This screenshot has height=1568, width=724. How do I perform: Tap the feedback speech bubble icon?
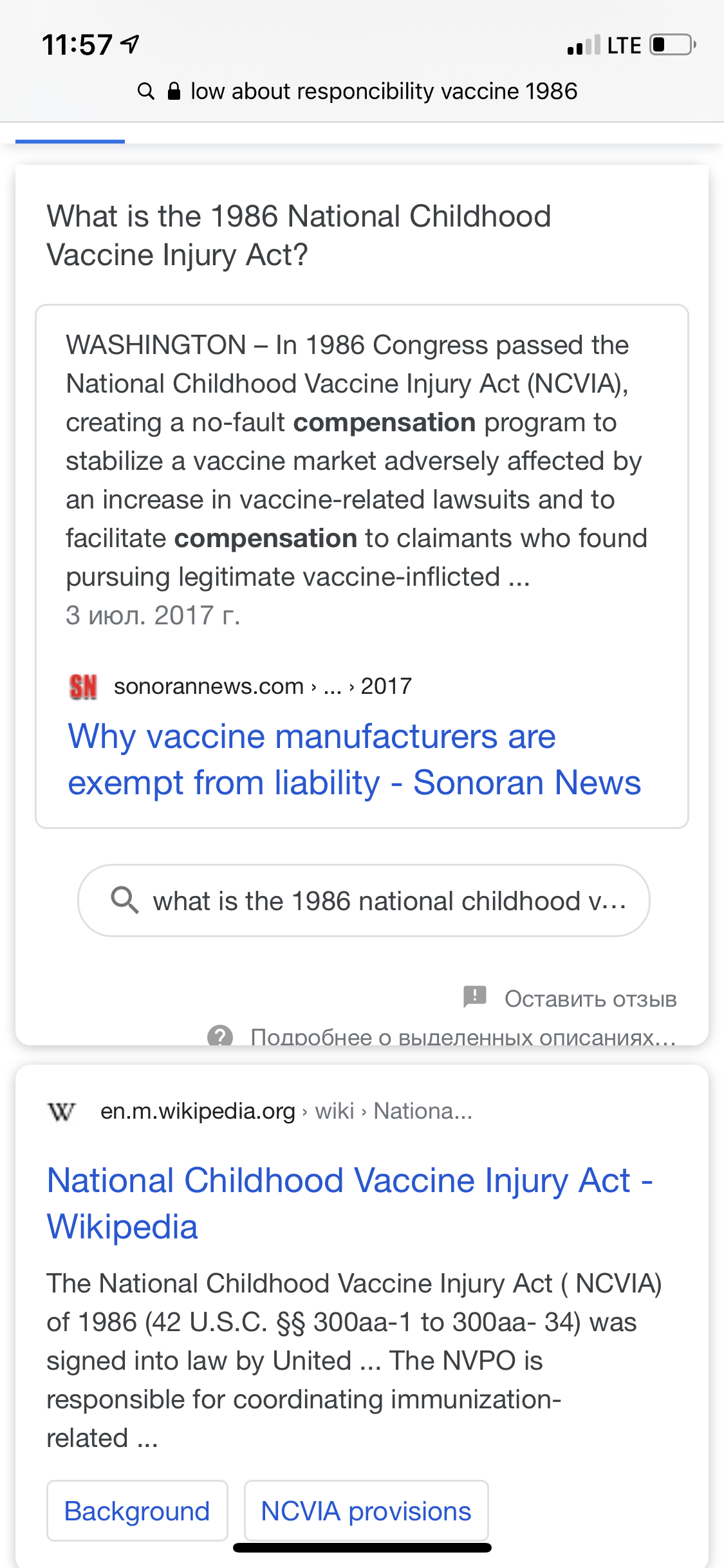pos(475,996)
